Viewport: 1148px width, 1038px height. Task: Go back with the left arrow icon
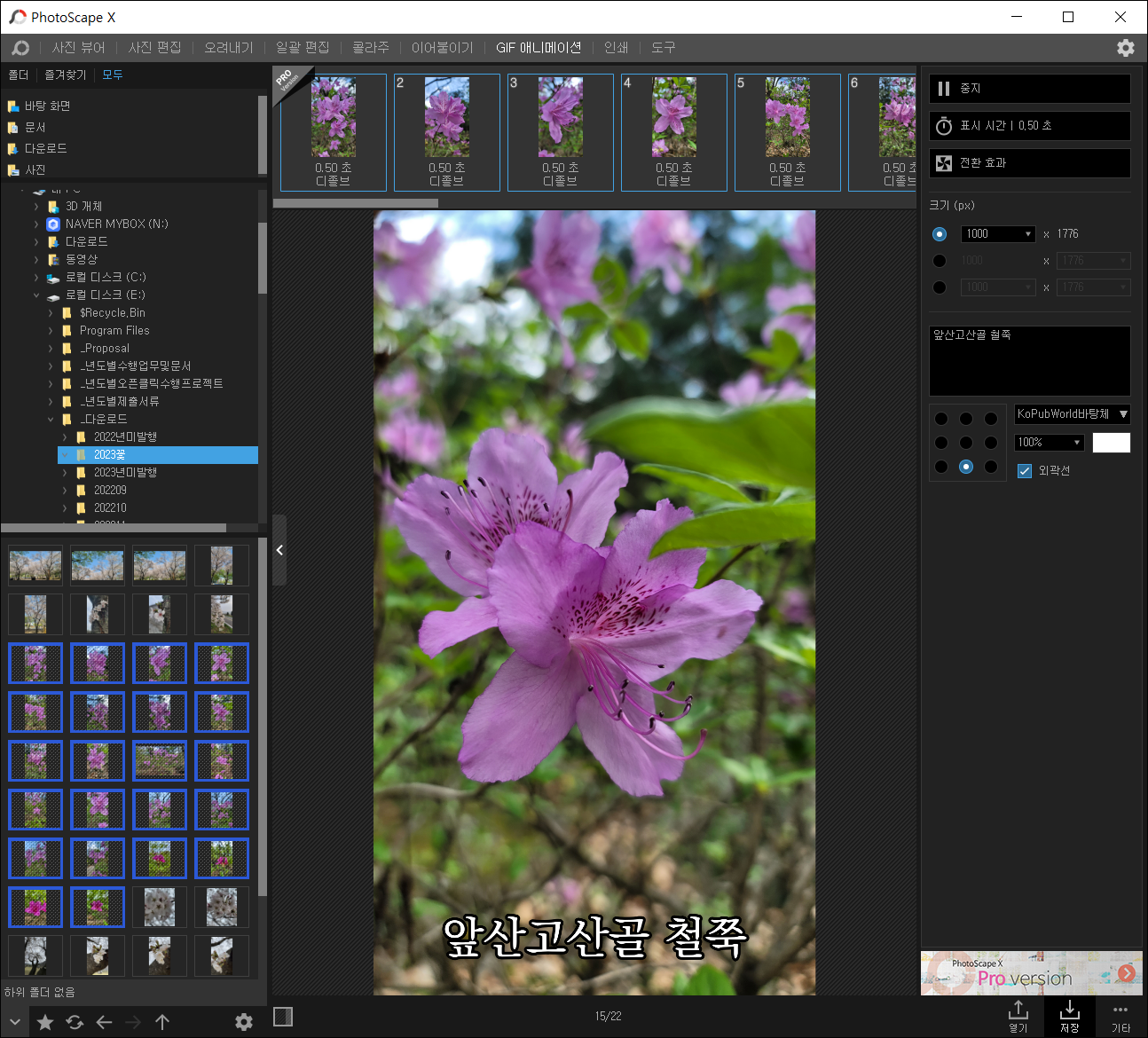[104, 1022]
